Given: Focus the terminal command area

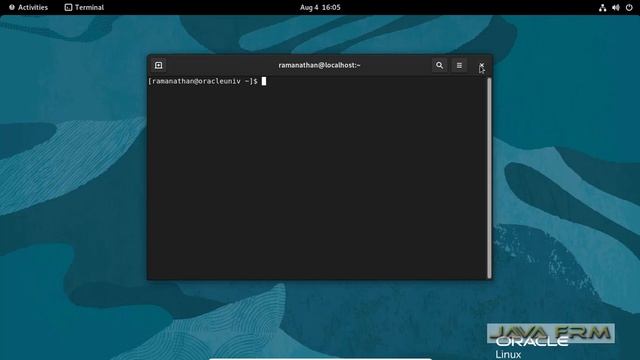Looking at the screenshot, I should (x=317, y=178).
